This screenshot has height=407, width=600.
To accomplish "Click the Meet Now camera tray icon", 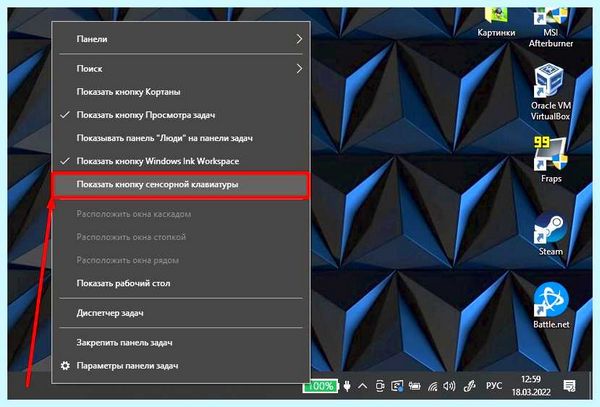I will coord(380,386).
